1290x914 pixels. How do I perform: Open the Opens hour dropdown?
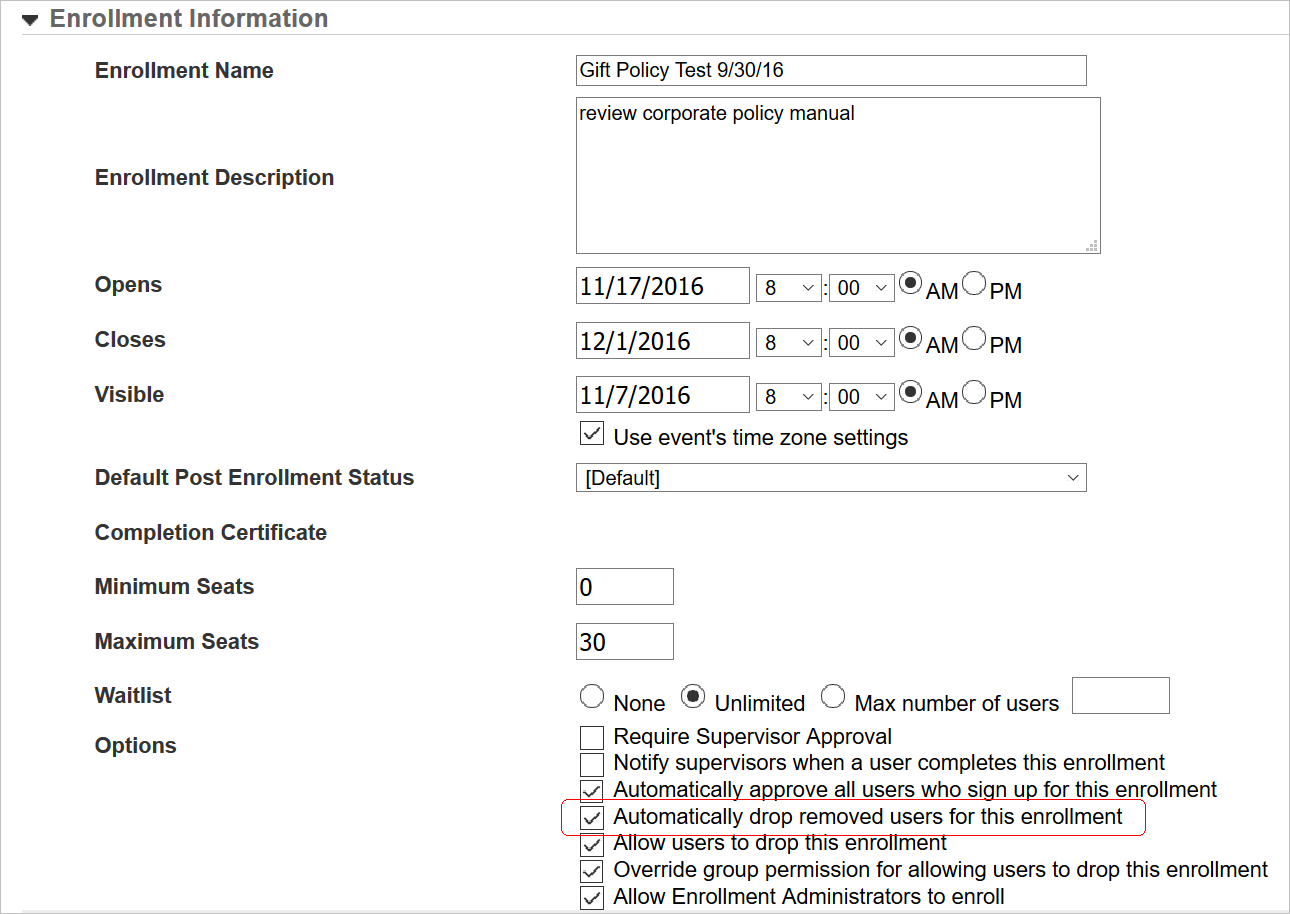(x=788, y=287)
